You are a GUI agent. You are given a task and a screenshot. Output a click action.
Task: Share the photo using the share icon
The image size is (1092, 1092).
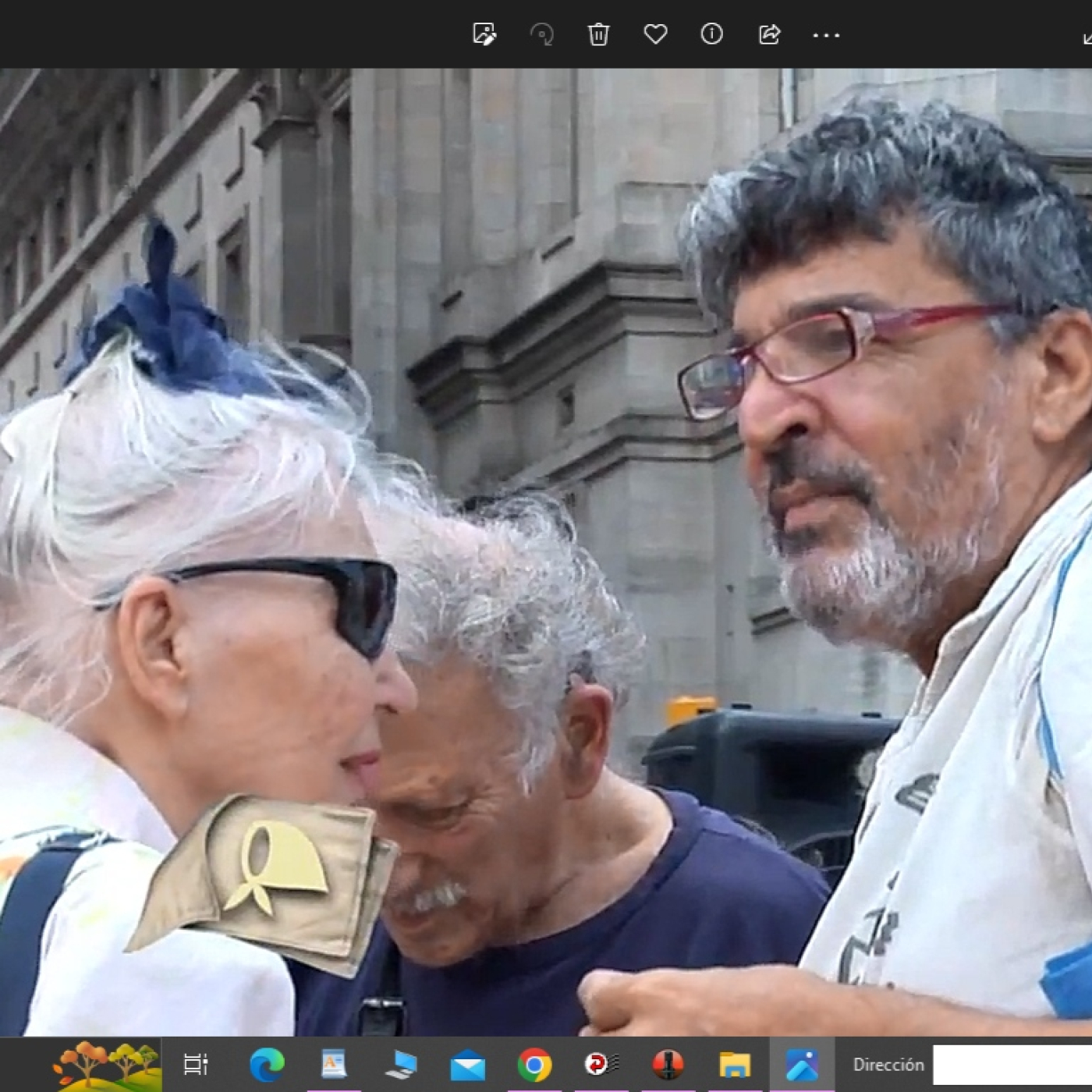[769, 34]
